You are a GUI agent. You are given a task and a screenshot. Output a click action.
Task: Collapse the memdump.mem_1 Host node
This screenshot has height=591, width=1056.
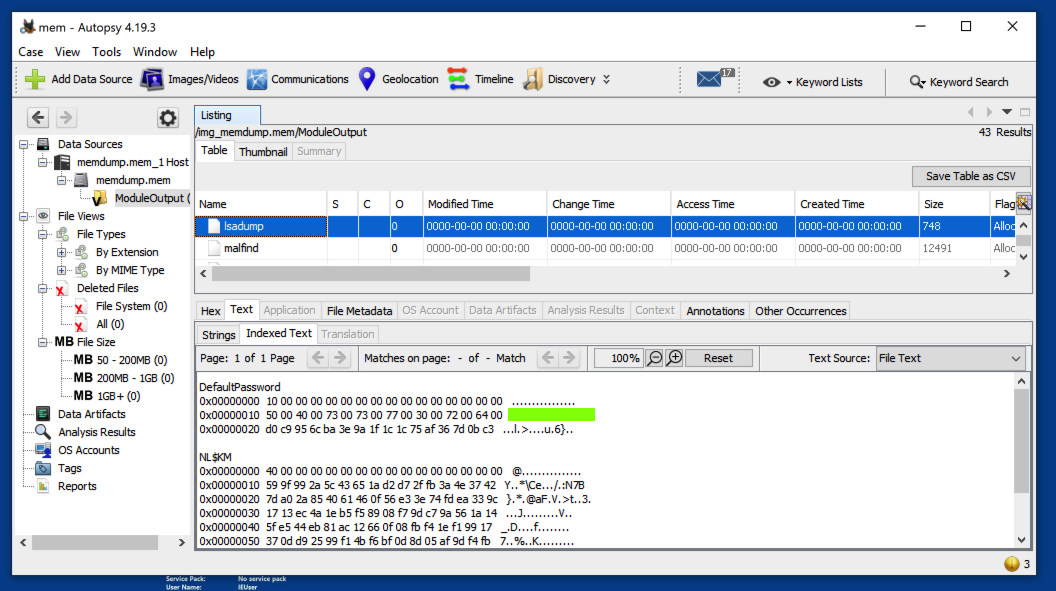pyautogui.click(x=42, y=162)
